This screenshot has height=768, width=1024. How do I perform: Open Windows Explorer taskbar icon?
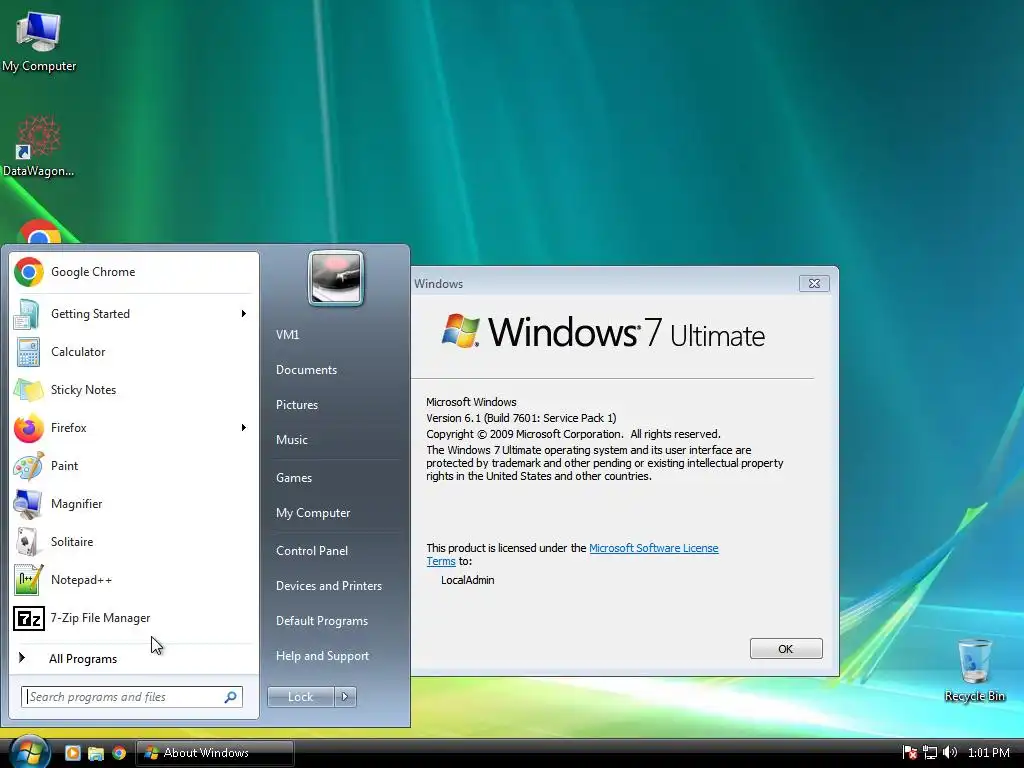(x=96, y=753)
